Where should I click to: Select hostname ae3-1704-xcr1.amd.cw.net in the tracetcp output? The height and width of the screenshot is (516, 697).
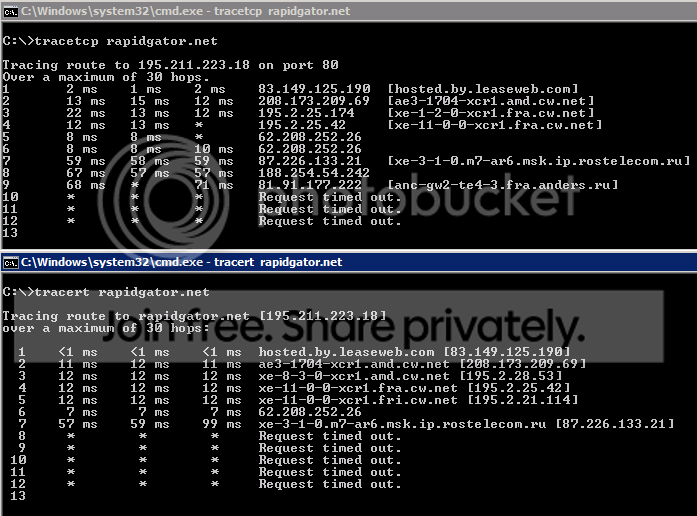pos(491,101)
